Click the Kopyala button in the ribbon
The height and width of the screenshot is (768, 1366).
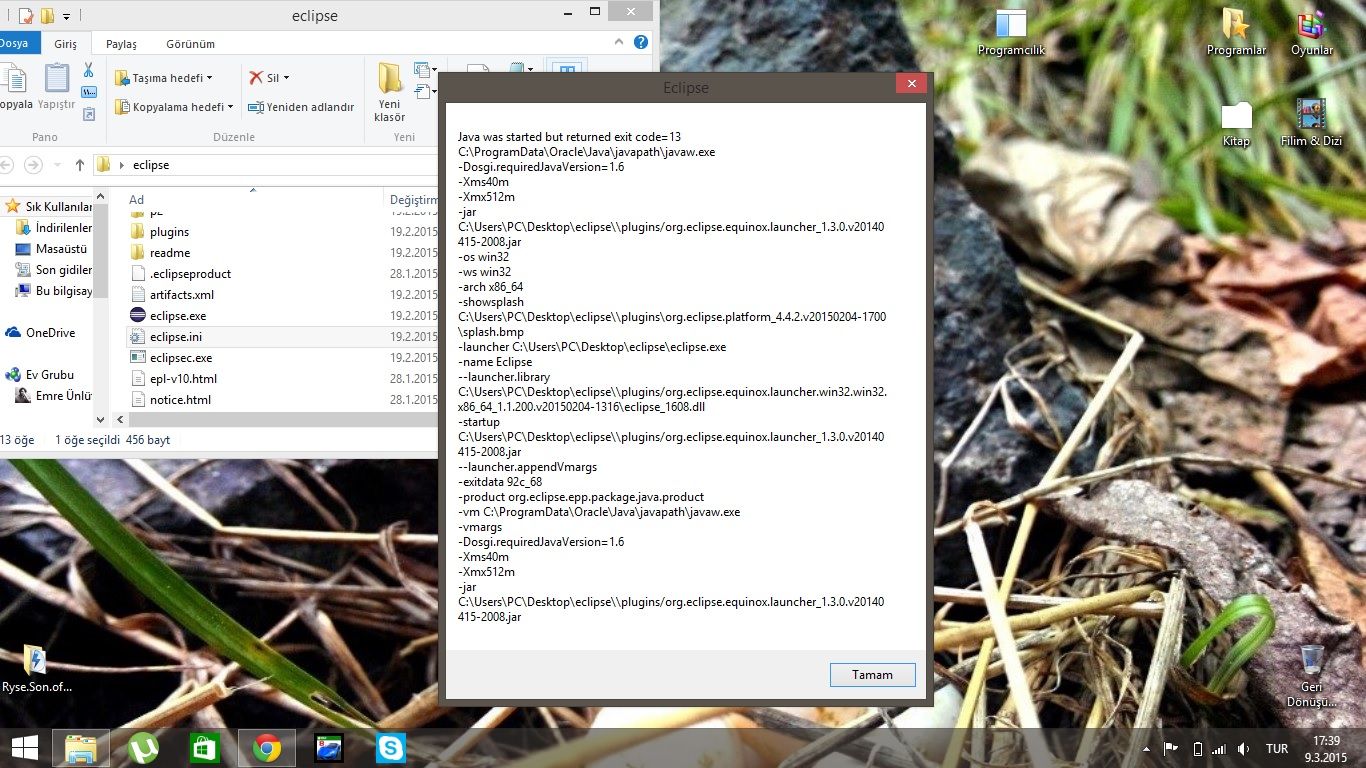pos(15,87)
